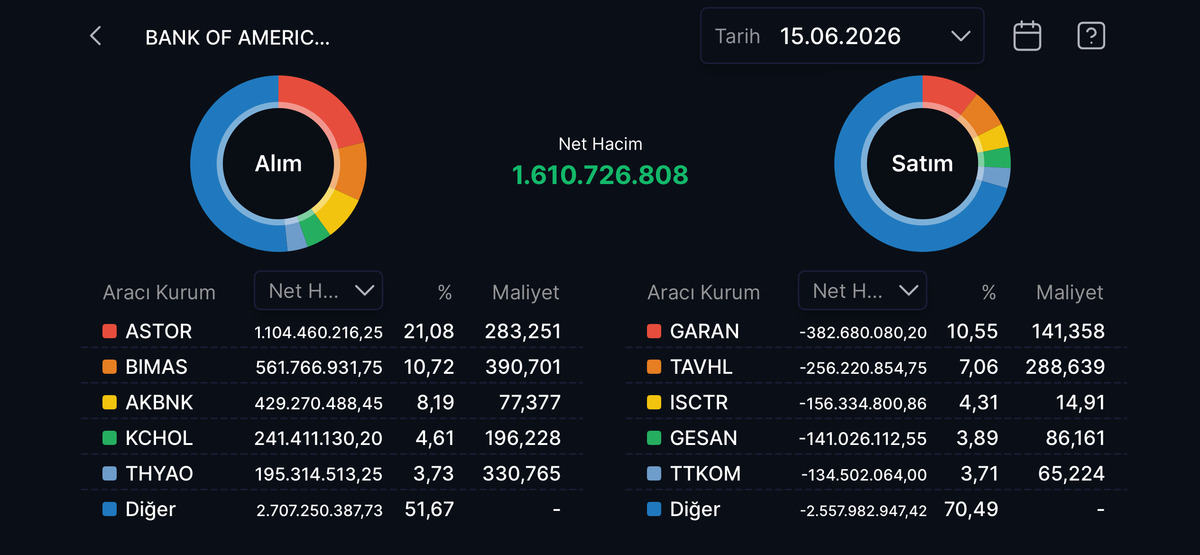Open the help question mark icon
The width and height of the screenshot is (1200, 555).
(1090, 36)
